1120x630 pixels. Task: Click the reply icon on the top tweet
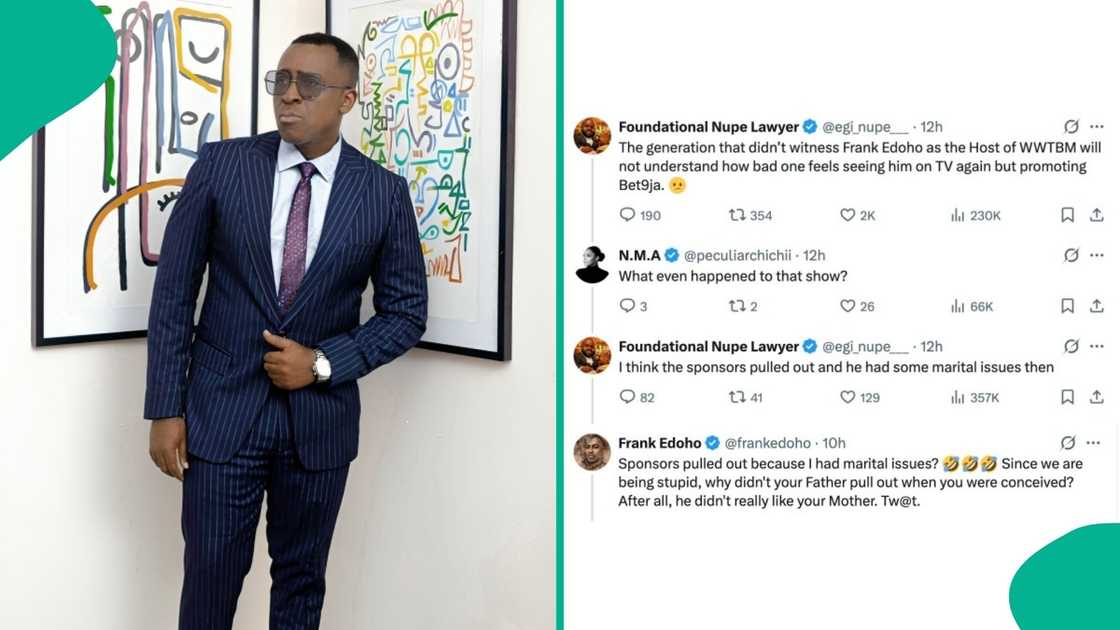[x=628, y=215]
